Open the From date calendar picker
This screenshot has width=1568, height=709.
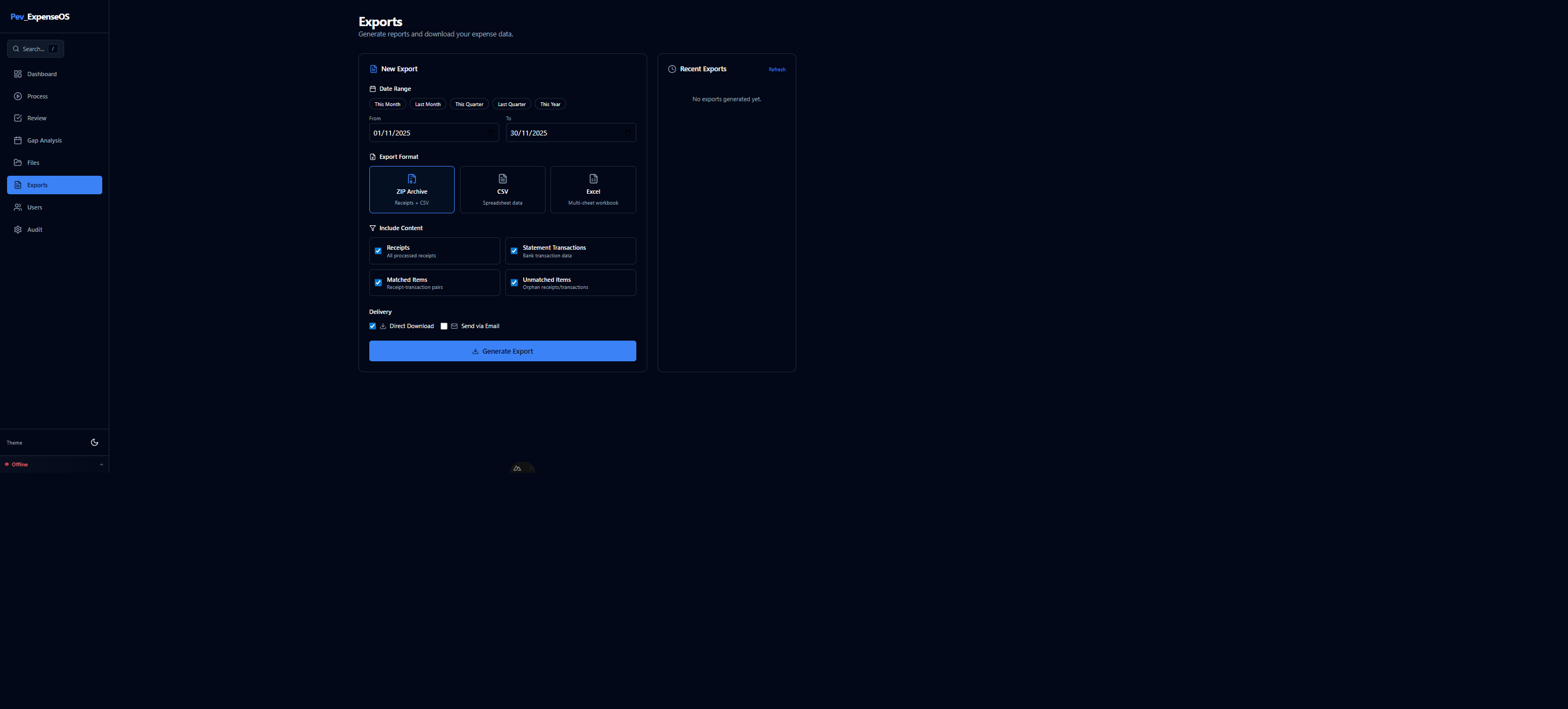(491, 133)
